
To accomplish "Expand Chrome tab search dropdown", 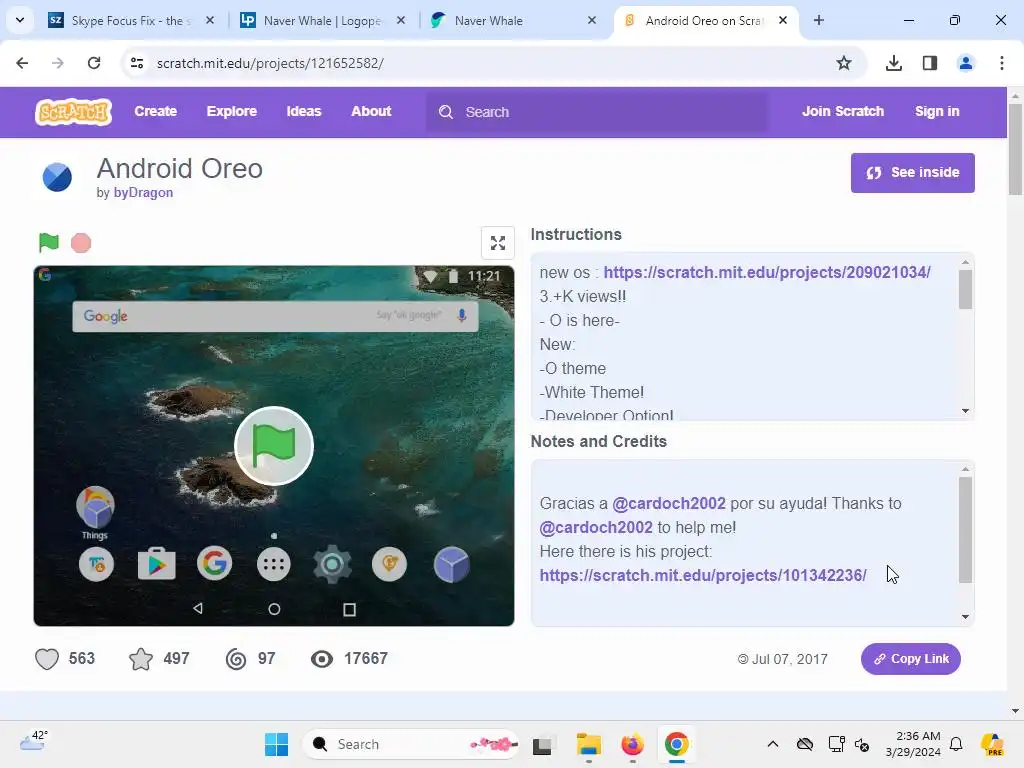I will click(20, 20).
